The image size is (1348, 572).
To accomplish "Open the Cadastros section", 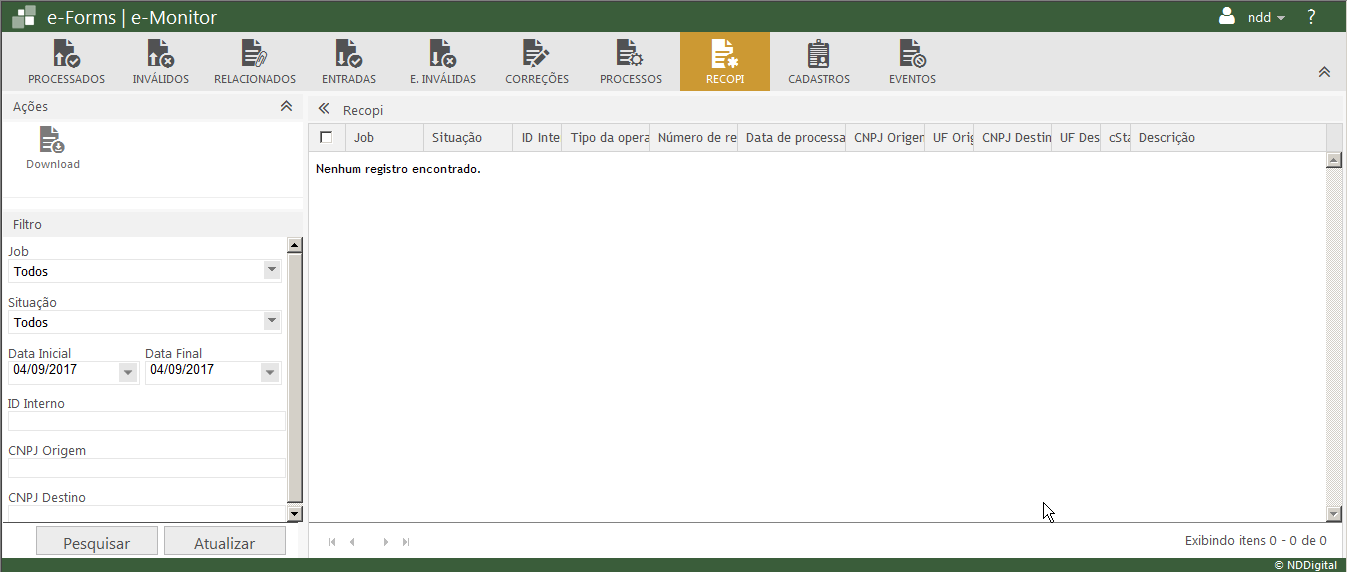I will (x=819, y=62).
